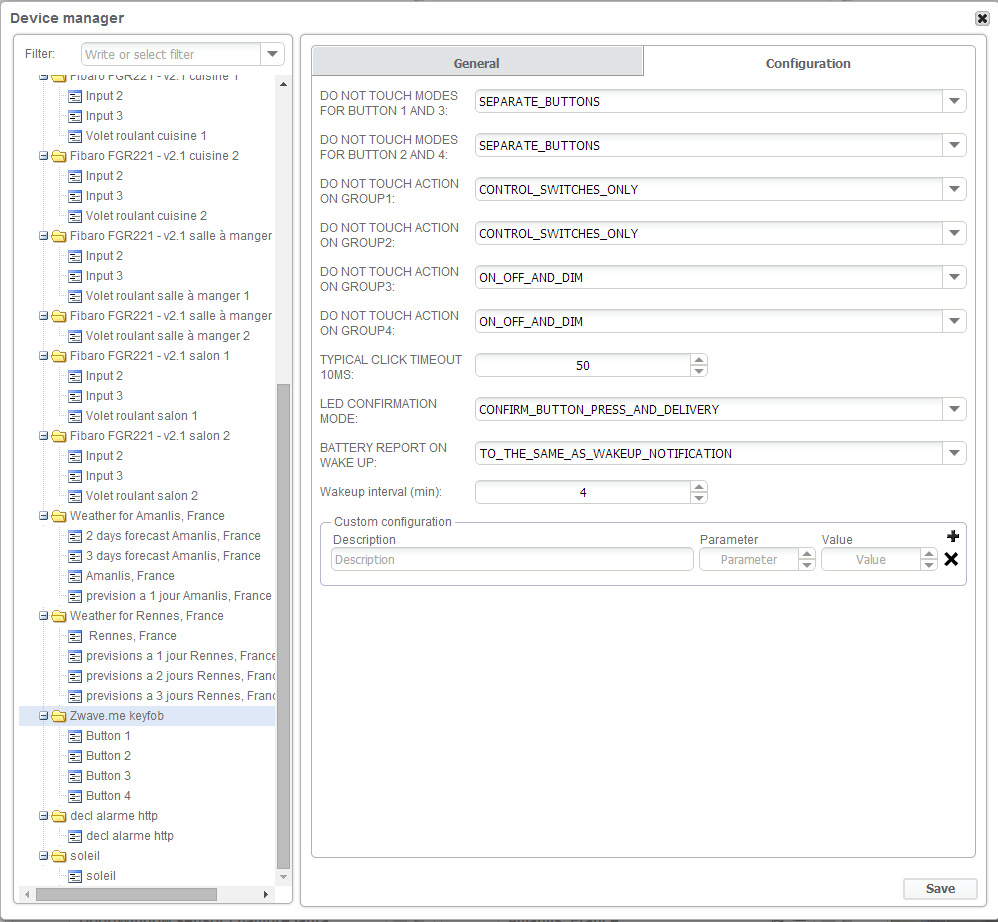998x922 pixels.
Task: Collapse Weather for Rennes, France node
Action: pyautogui.click(x=43, y=616)
